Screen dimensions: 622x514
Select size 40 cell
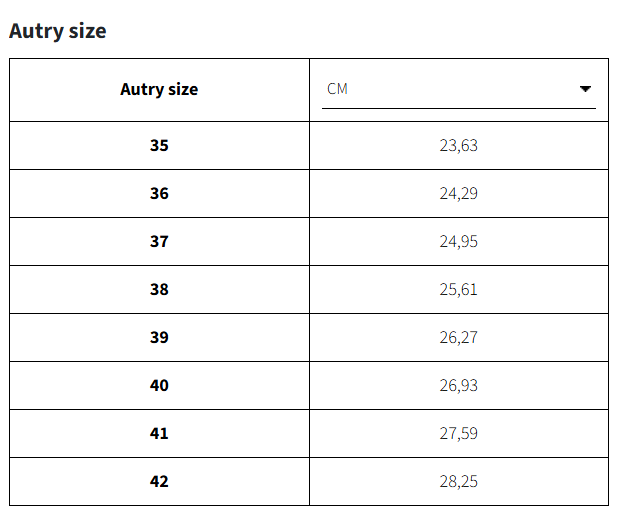coord(159,385)
